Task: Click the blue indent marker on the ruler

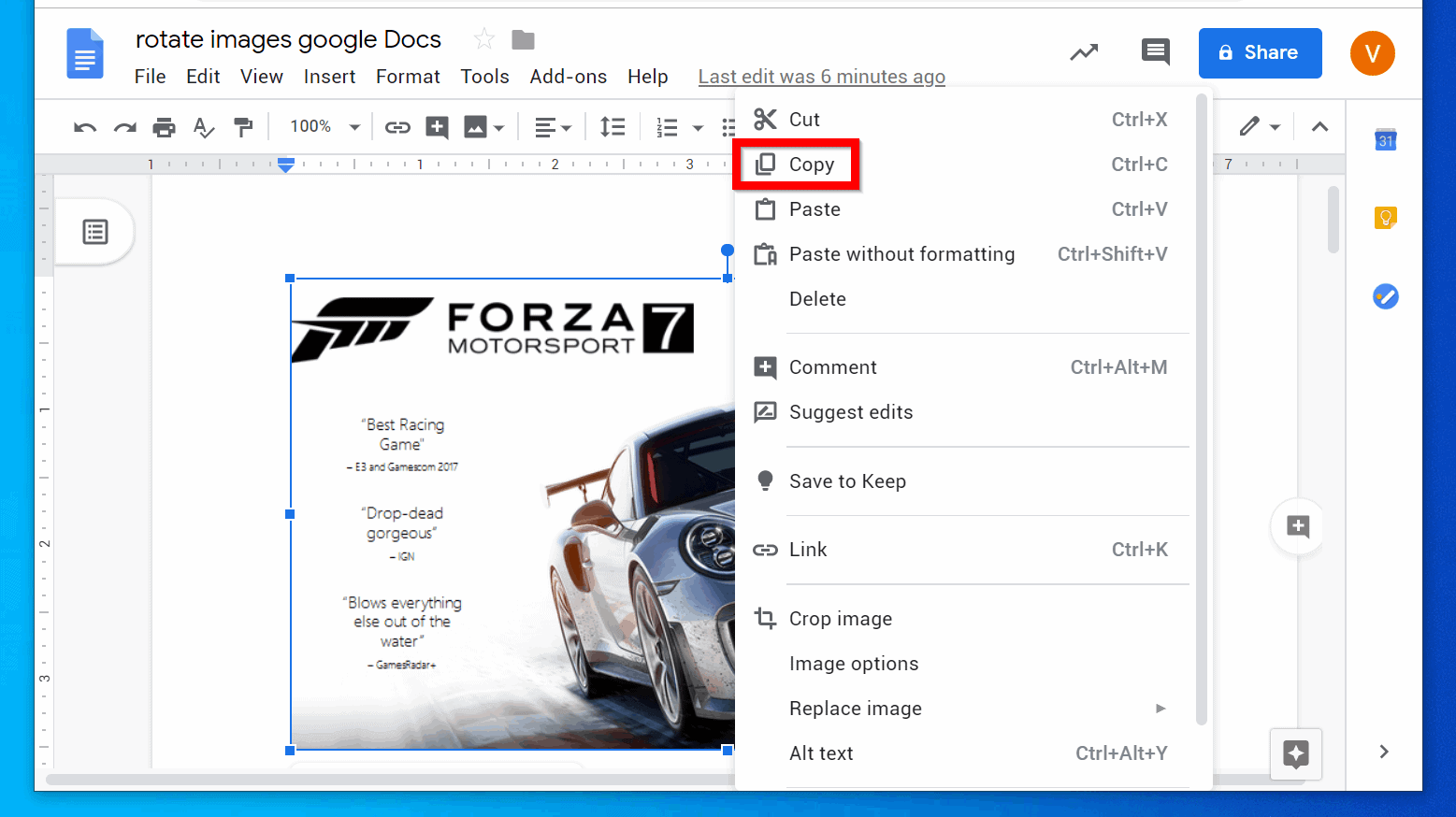Action: (285, 165)
